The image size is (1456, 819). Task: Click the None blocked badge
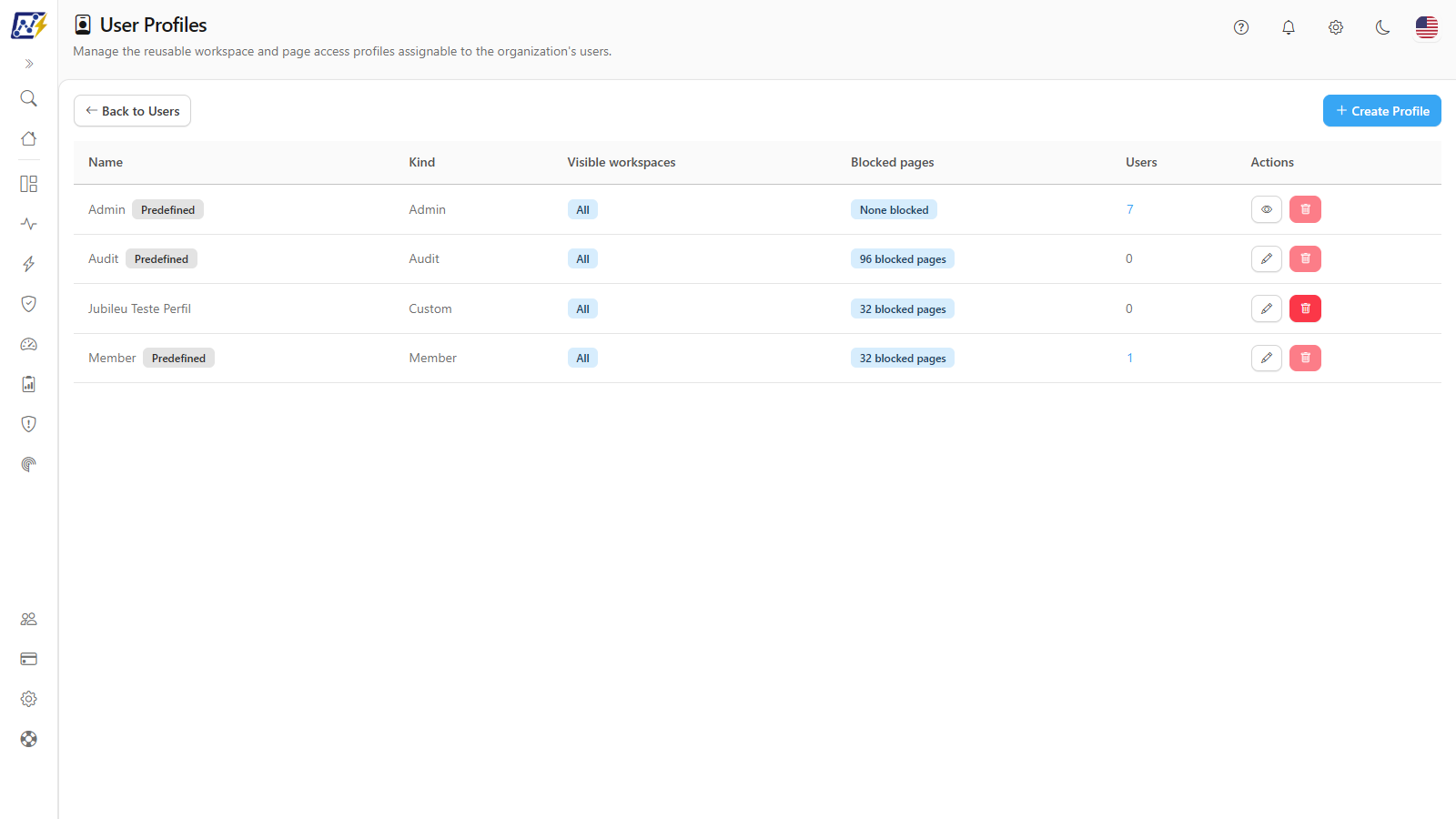pos(894,209)
